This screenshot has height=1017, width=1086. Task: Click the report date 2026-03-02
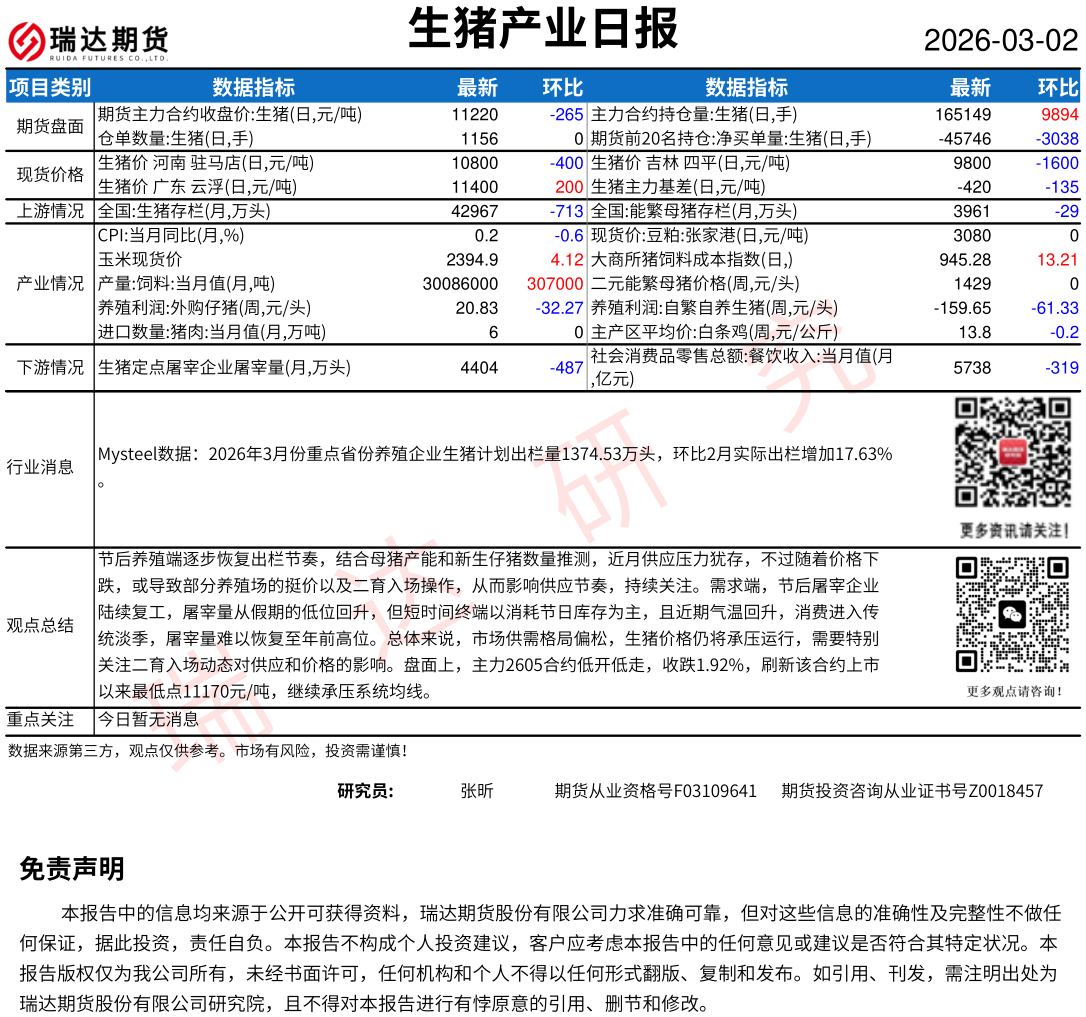coord(1000,41)
